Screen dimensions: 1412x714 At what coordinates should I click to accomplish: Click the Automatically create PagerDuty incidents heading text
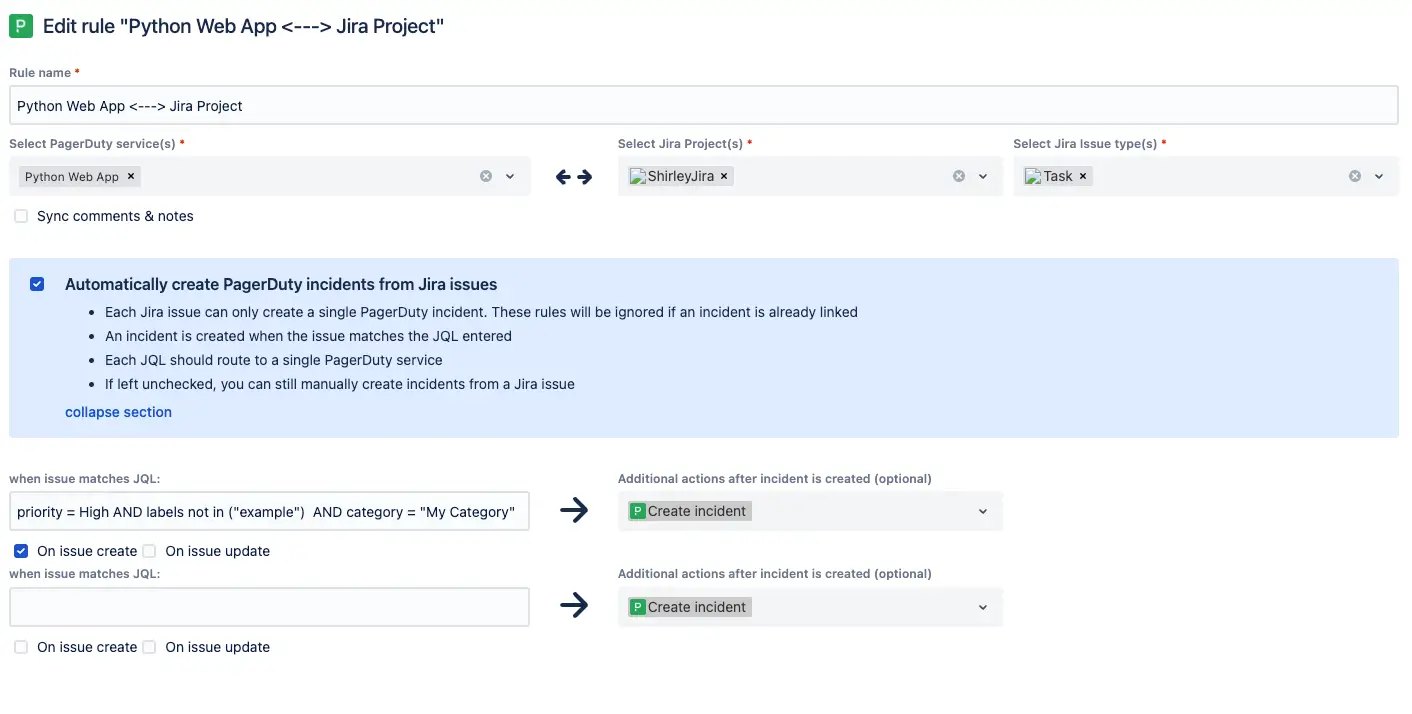pyautogui.click(x=281, y=284)
